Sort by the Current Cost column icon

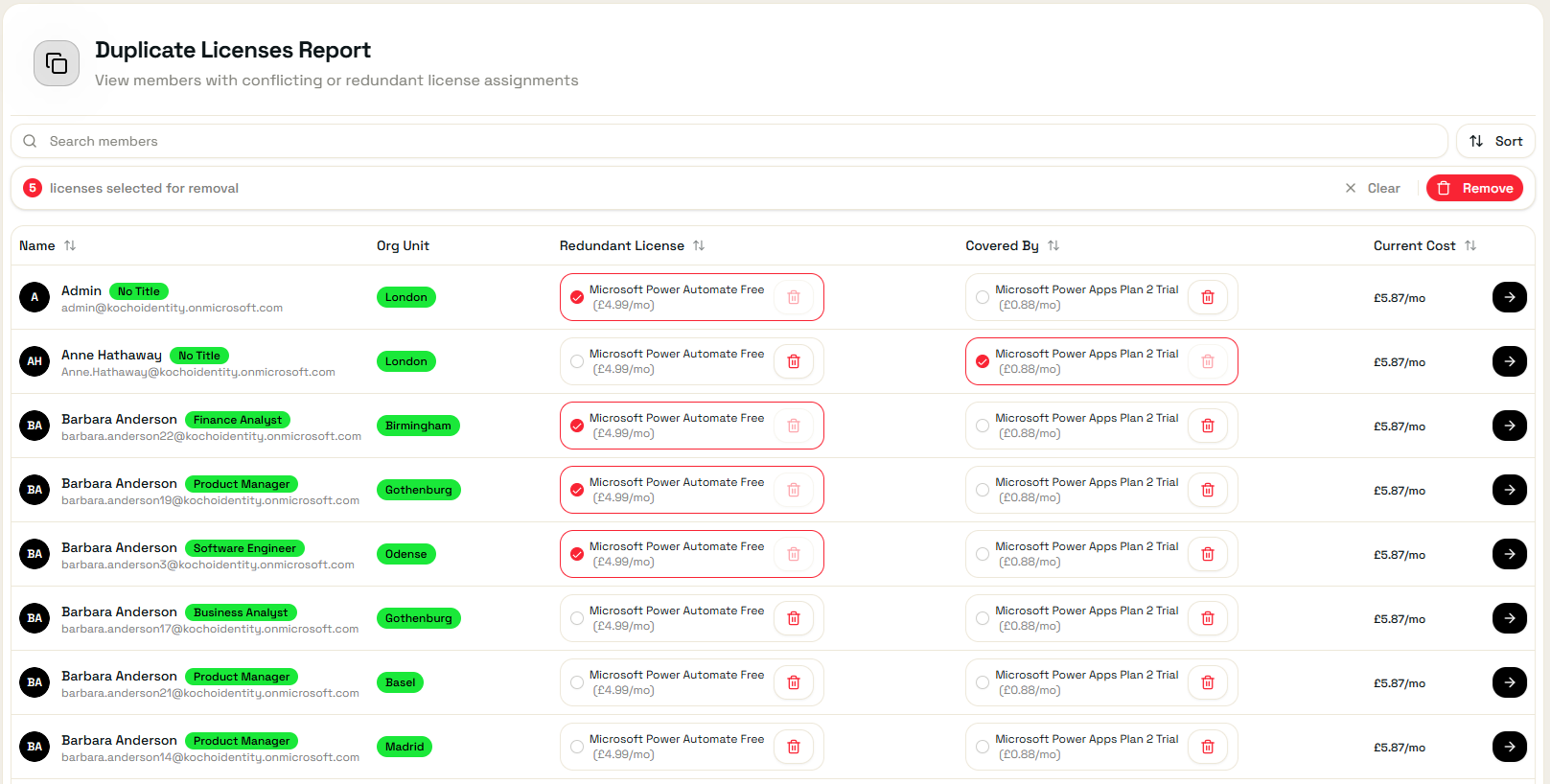point(1470,246)
